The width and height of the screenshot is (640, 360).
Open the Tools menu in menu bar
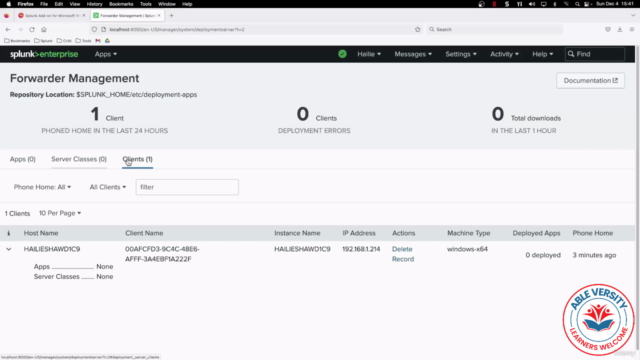pyautogui.click(x=146, y=4)
